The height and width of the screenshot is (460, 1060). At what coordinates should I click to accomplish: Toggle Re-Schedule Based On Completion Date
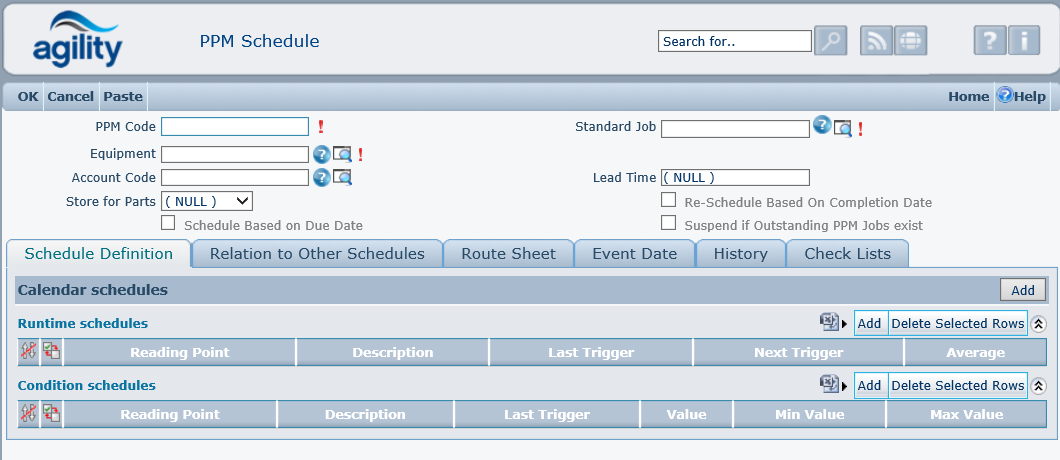tap(668, 201)
